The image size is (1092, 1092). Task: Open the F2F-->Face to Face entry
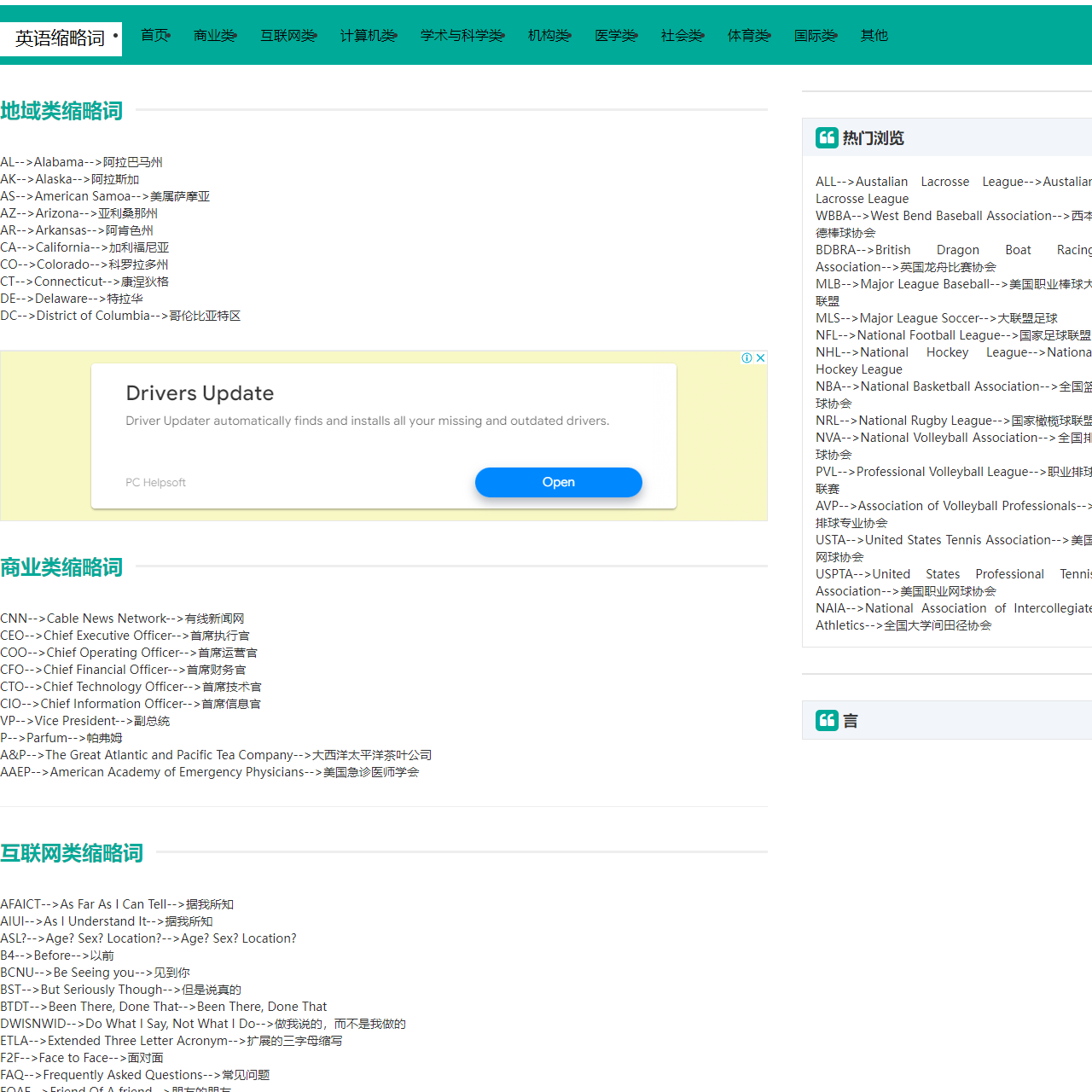(82, 1058)
